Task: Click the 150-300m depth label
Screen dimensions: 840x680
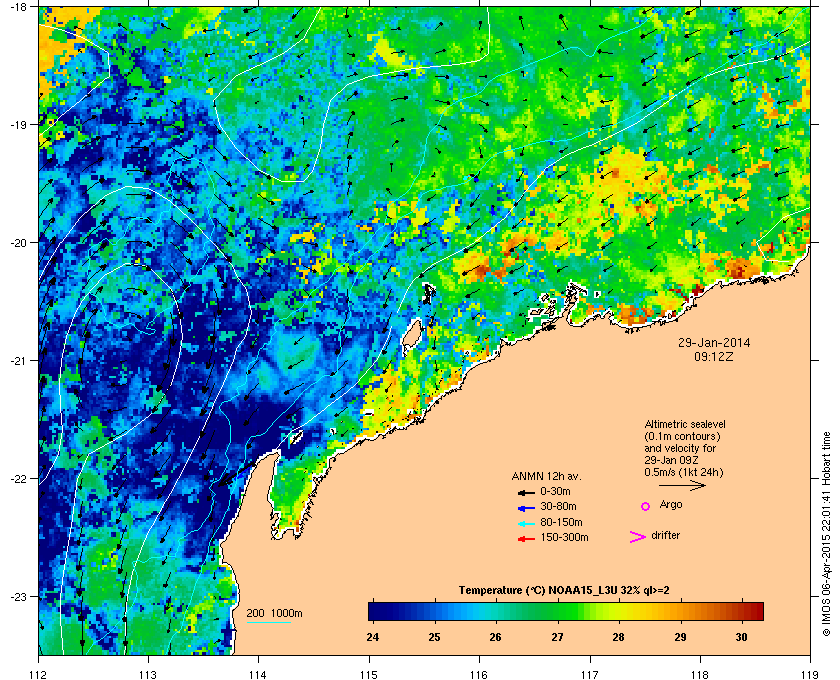Action: (x=564, y=537)
